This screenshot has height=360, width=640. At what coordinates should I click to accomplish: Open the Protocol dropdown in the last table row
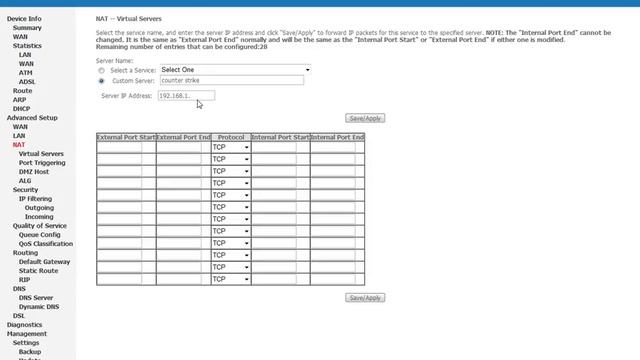tap(231, 279)
